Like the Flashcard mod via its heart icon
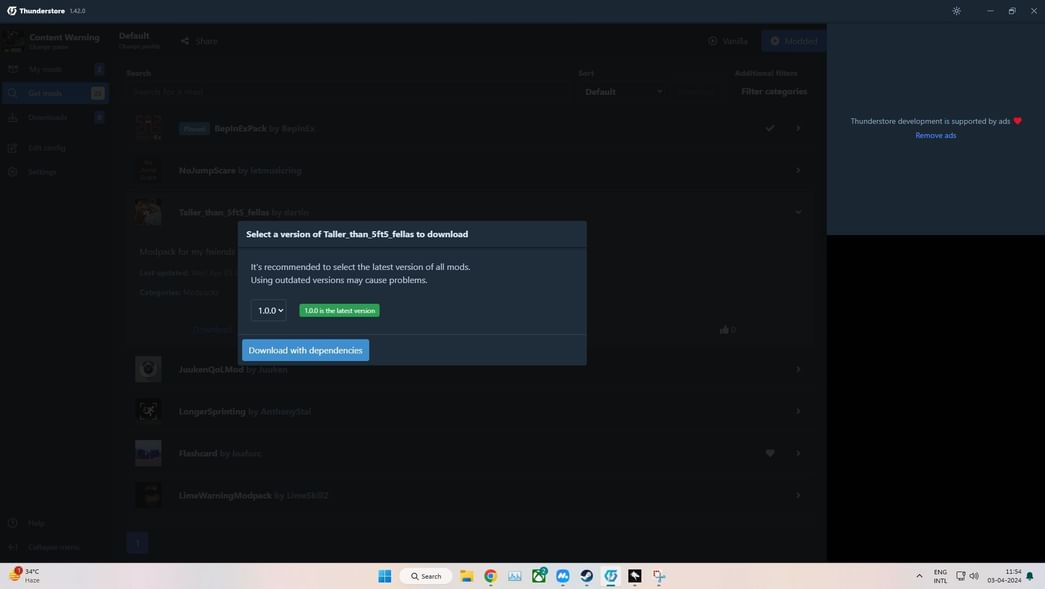The image size is (1045, 589). 767,450
